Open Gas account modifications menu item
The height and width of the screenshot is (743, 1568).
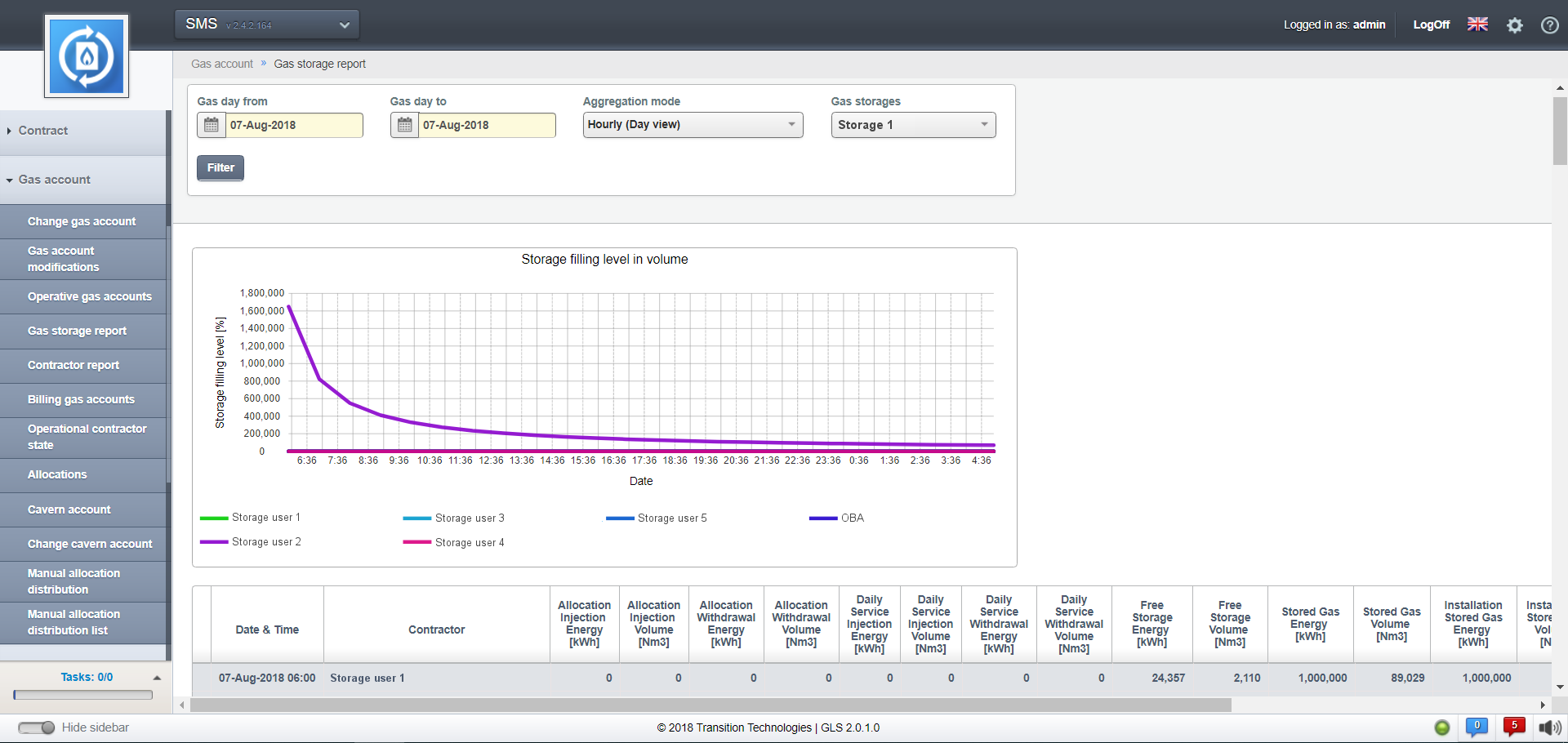[82, 259]
